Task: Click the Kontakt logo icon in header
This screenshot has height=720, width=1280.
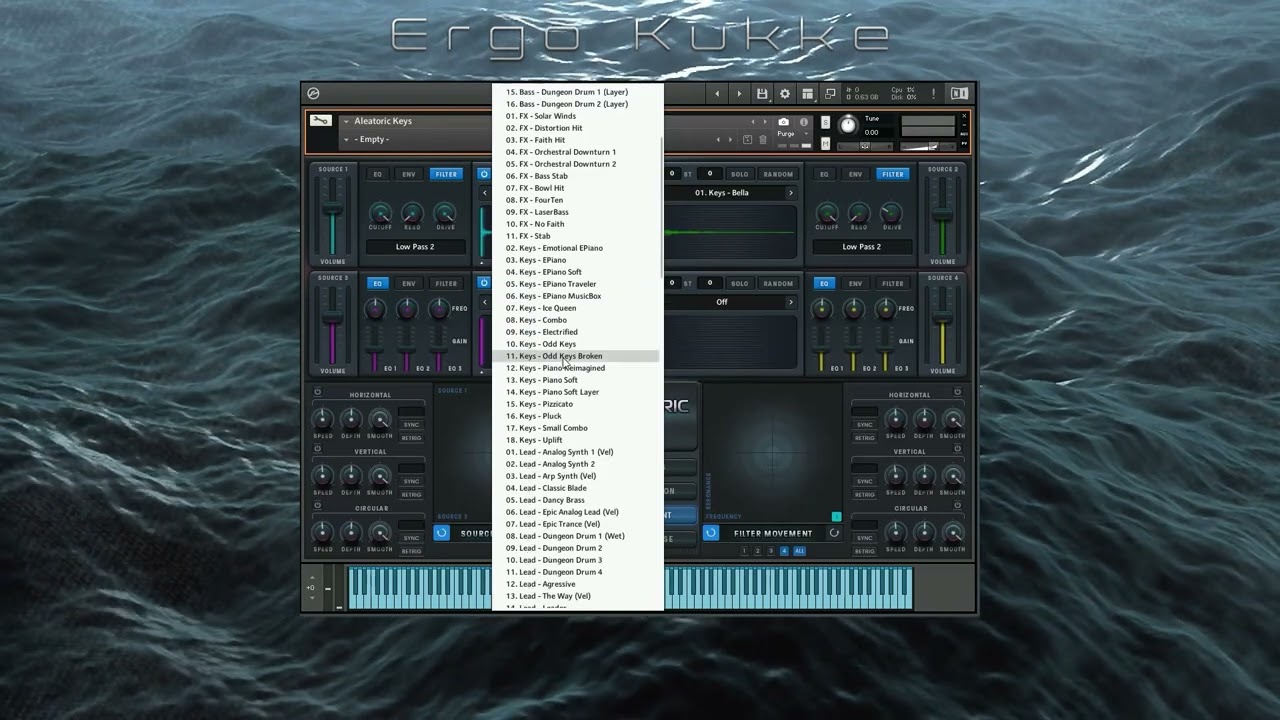Action: pyautogui.click(x=313, y=94)
